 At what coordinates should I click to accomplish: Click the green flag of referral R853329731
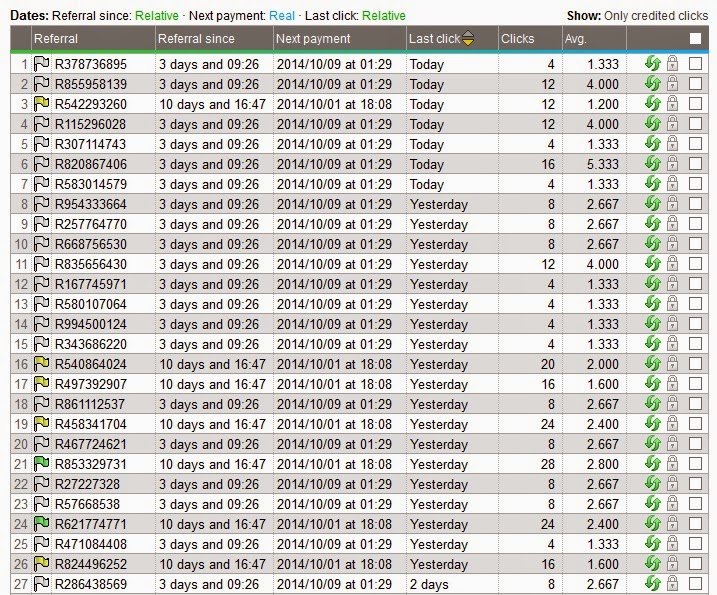(x=41, y=464)
